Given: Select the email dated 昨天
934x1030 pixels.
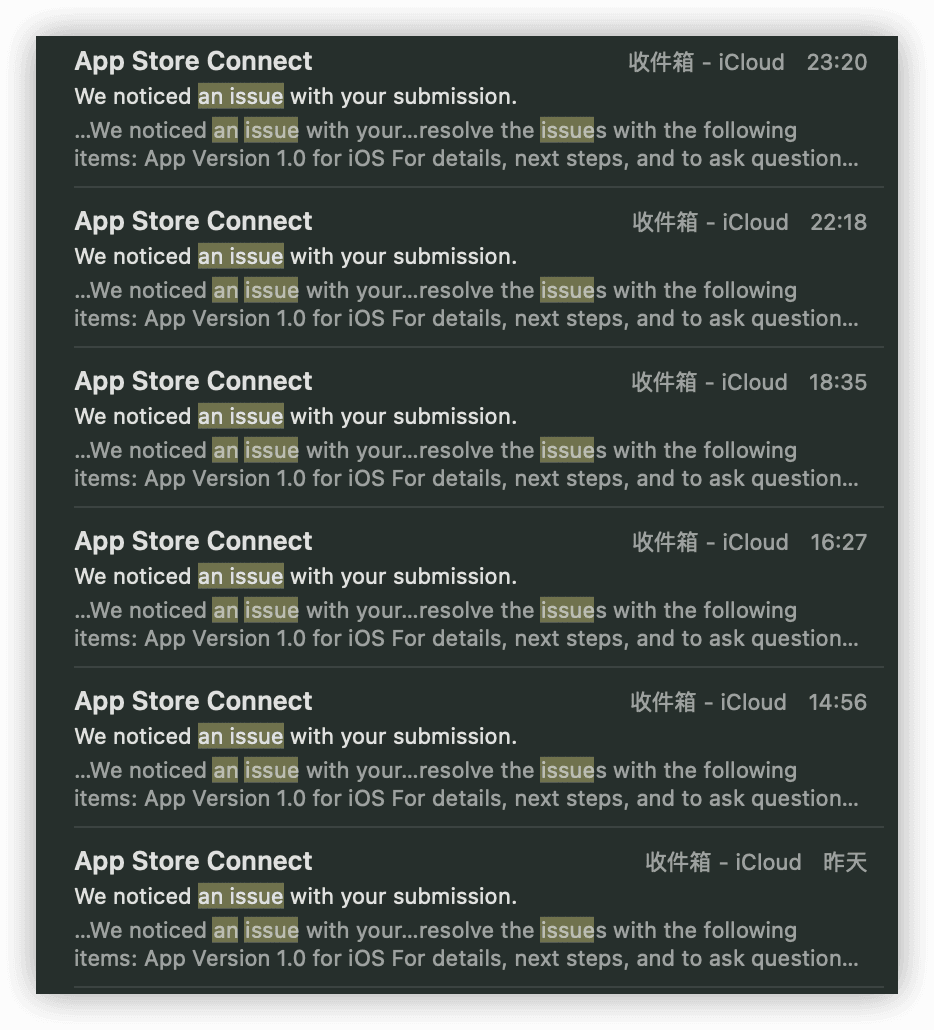Looking at the screenshot, I should coord(470,910).
